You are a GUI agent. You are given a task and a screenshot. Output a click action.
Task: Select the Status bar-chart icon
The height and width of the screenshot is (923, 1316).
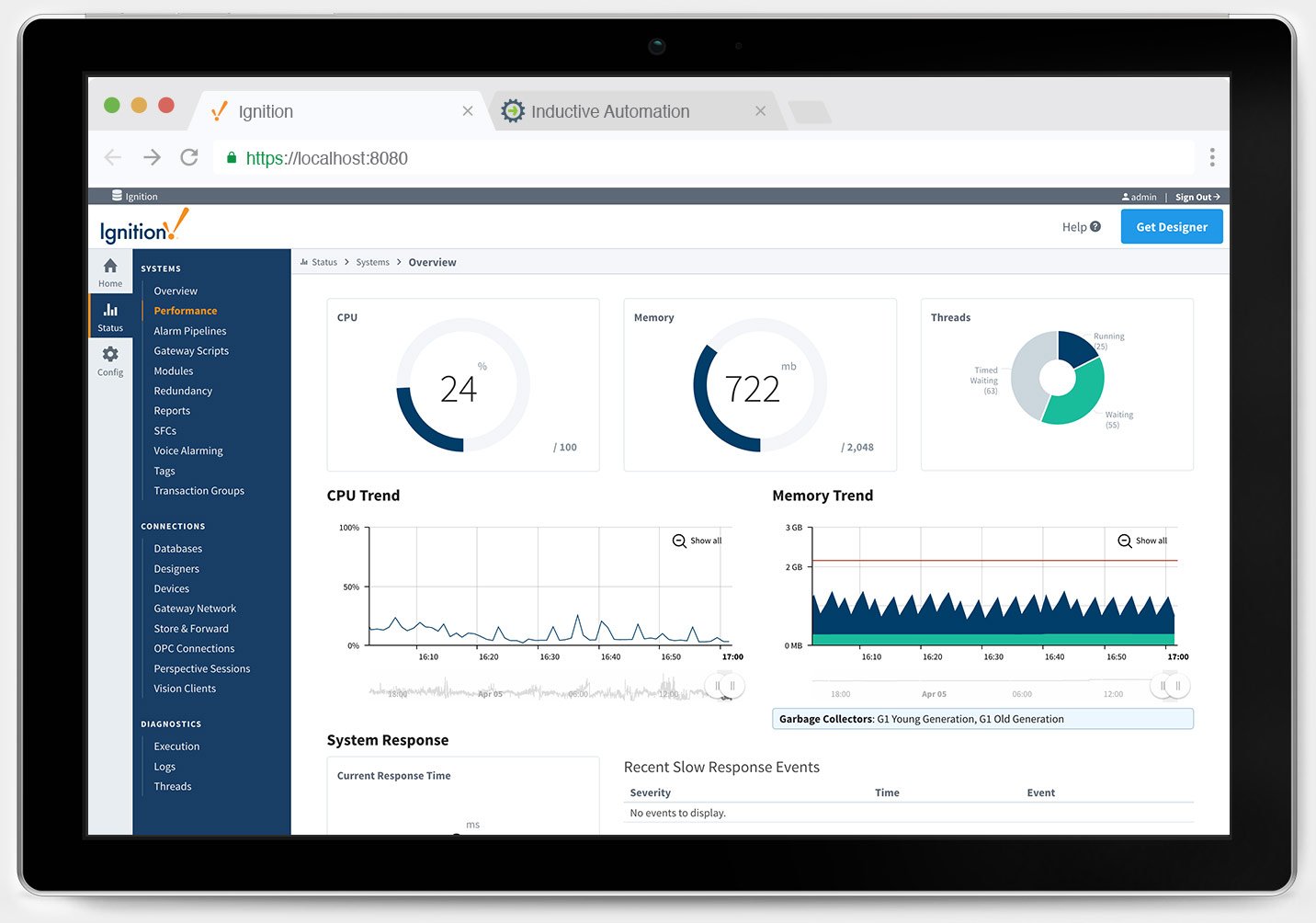110,311
